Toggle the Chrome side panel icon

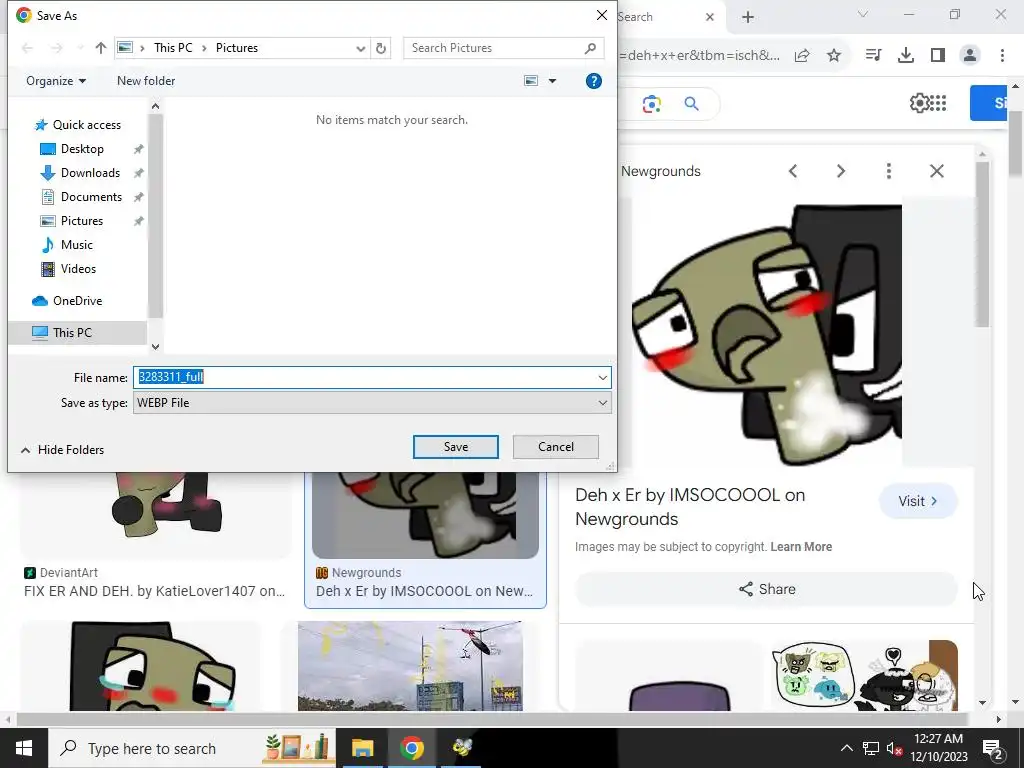(938, 56)
